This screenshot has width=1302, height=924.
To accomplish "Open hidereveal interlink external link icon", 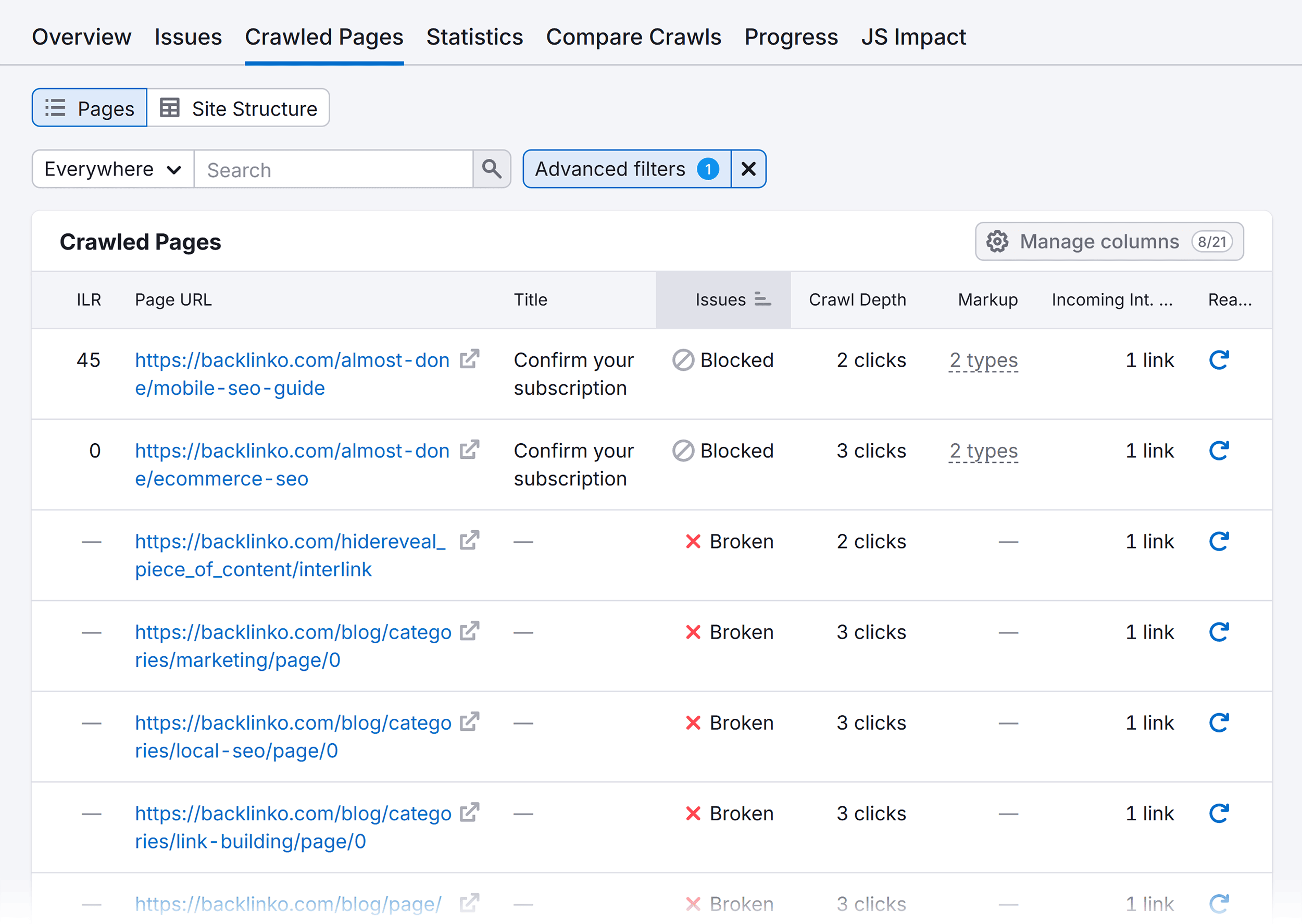I will 469,540.
